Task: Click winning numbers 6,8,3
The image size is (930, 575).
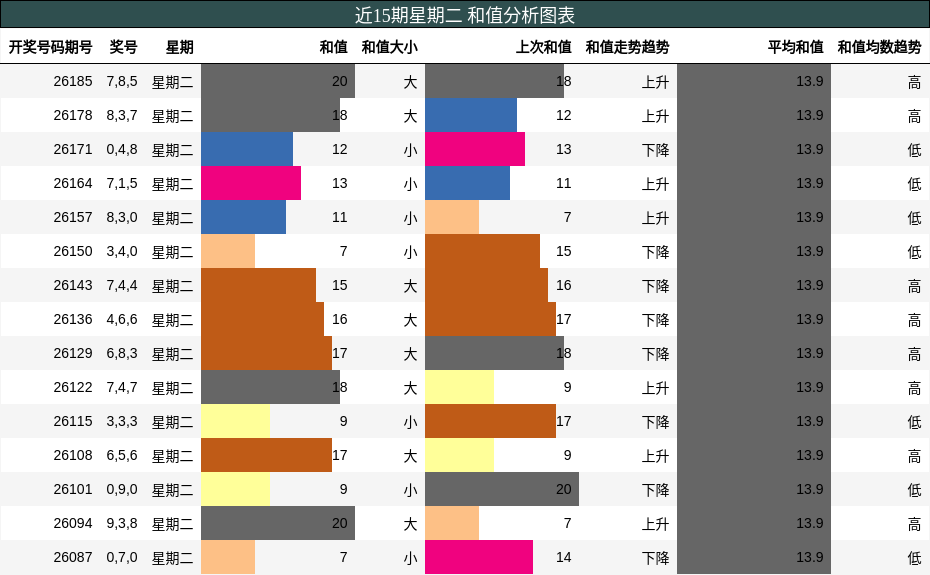Action: coord(122,353)
